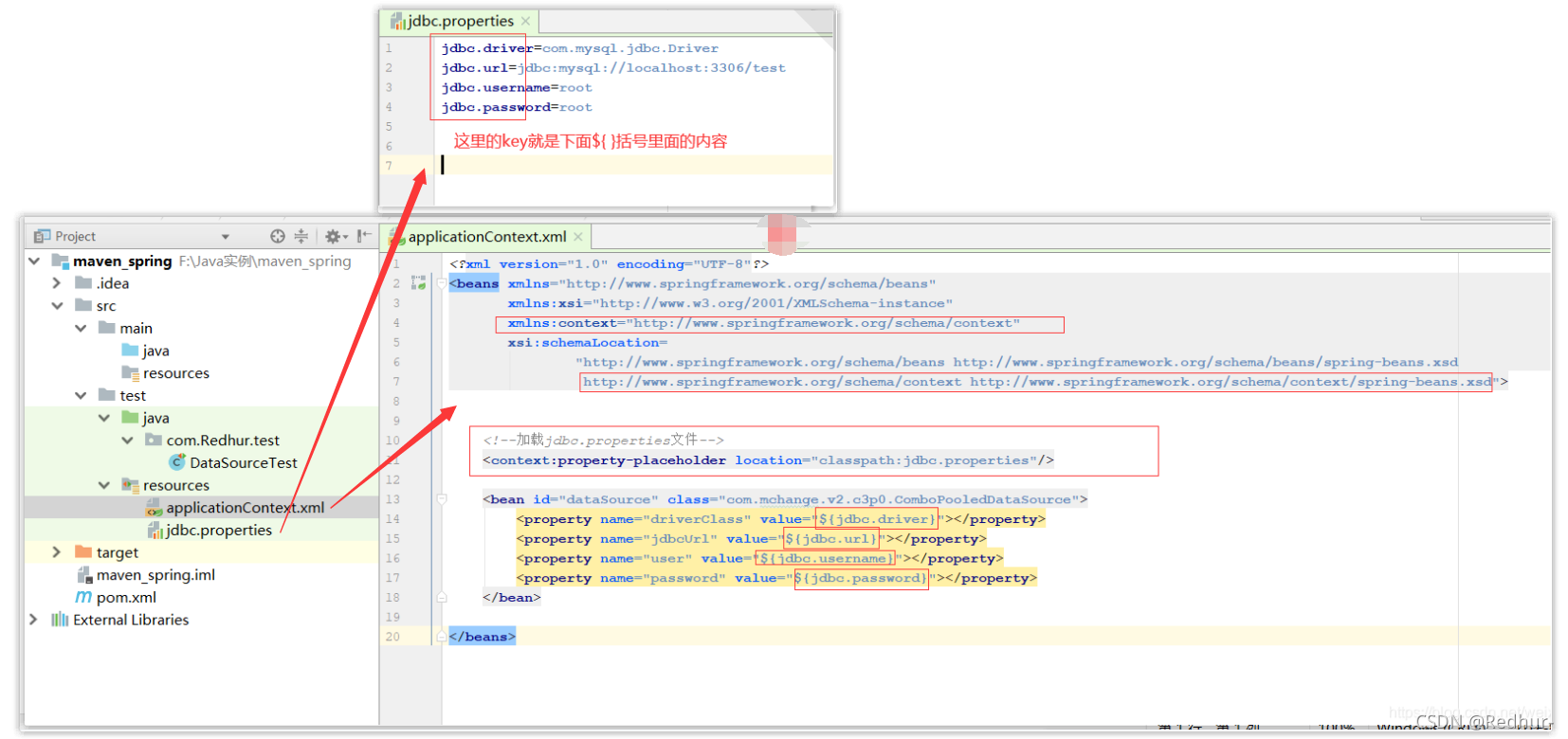Click the jdbc.username=root line

coord(517,88)
